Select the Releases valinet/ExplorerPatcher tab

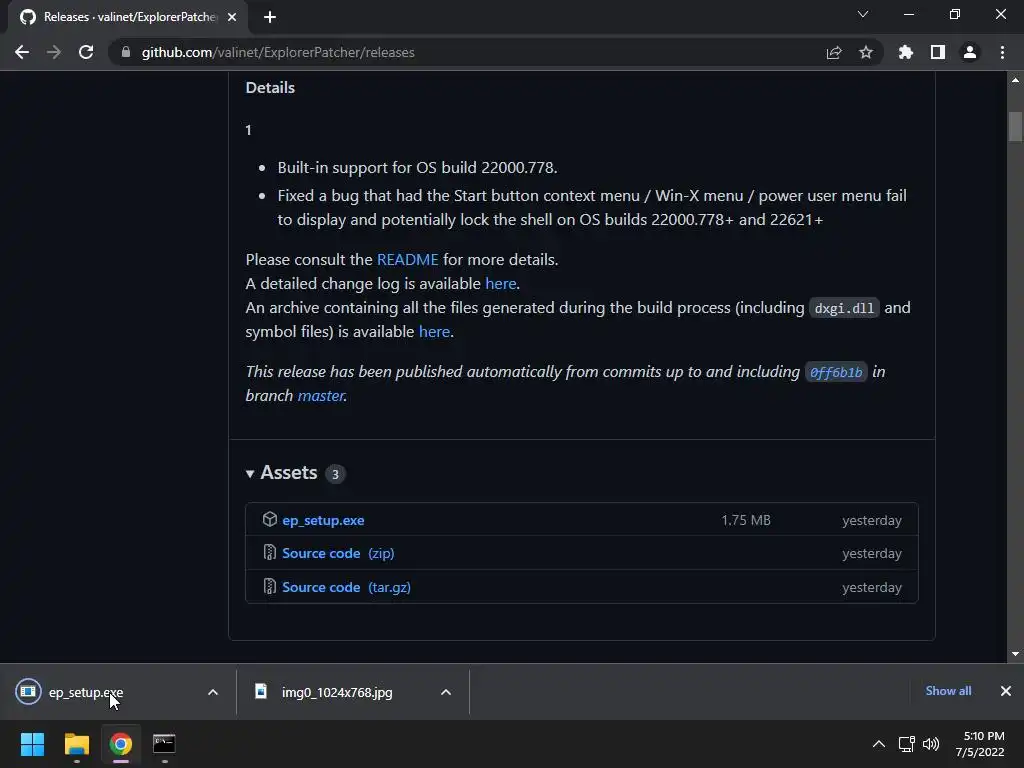click(x=128, y=17)
